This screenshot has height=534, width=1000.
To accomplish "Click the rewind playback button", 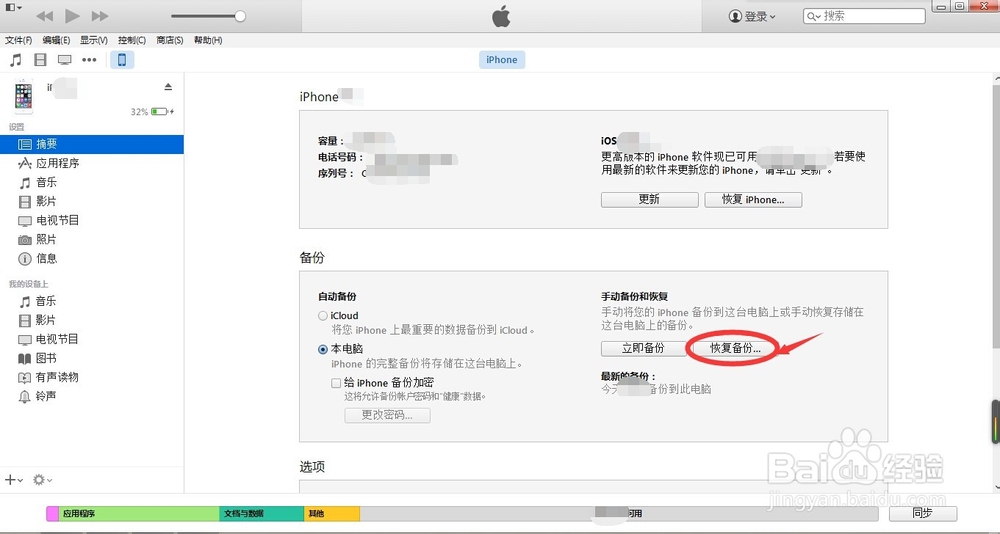I will [44, 16].
